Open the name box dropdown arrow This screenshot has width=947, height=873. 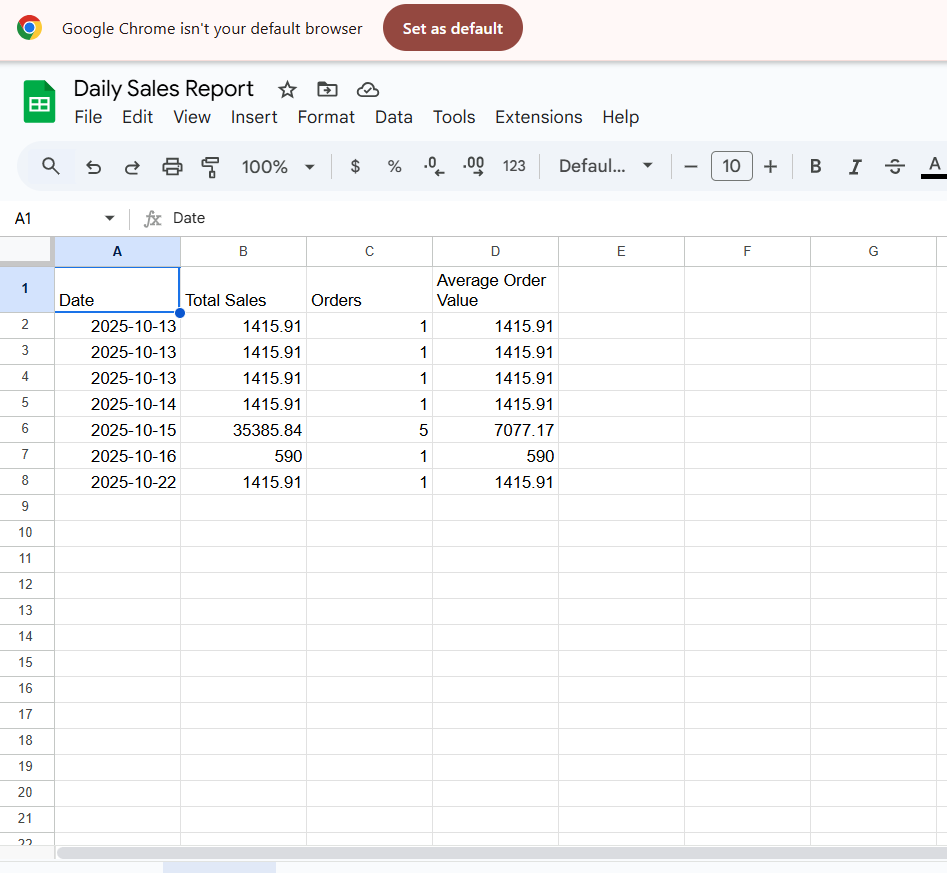[x=109, y=218]
